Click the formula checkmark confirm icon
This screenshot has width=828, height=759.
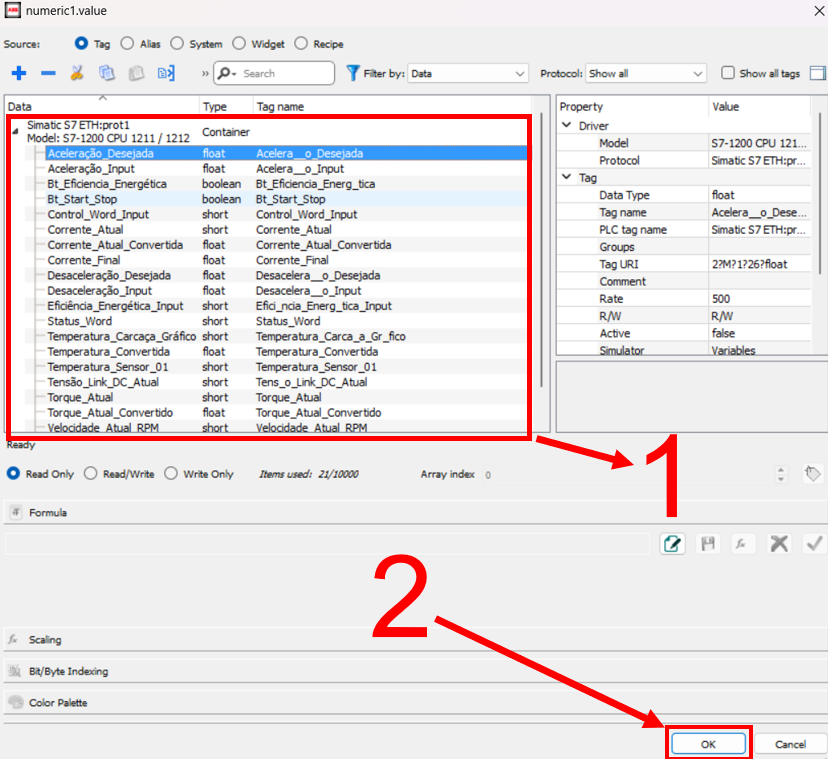[x=813, y=543]
